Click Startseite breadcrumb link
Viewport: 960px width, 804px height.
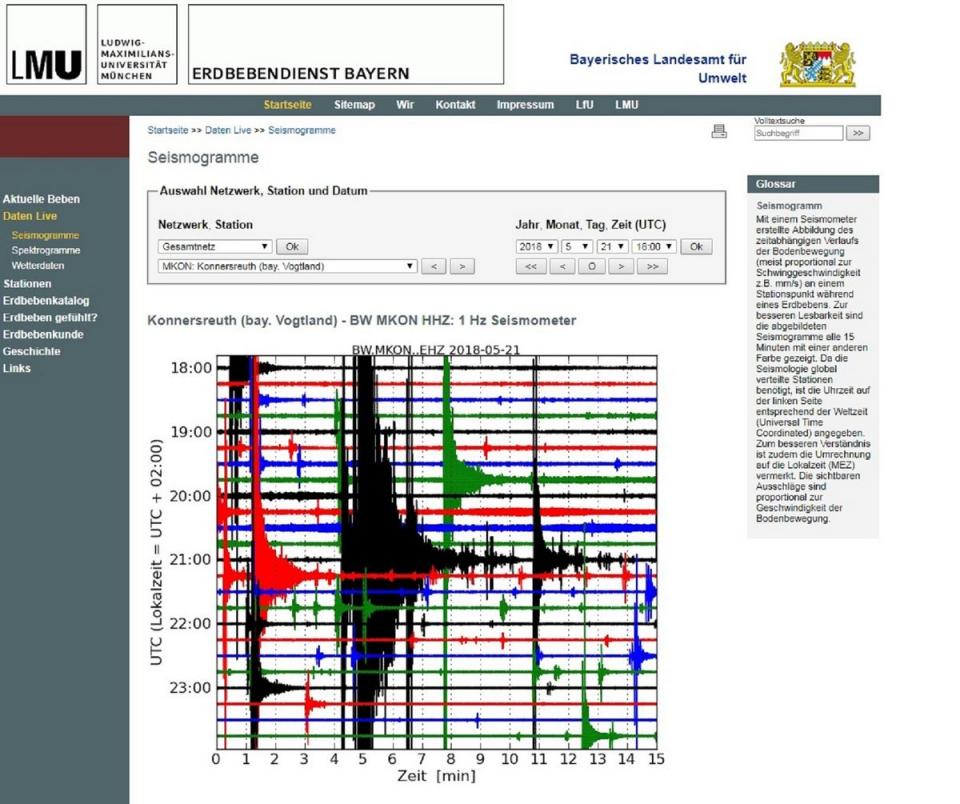168,130
